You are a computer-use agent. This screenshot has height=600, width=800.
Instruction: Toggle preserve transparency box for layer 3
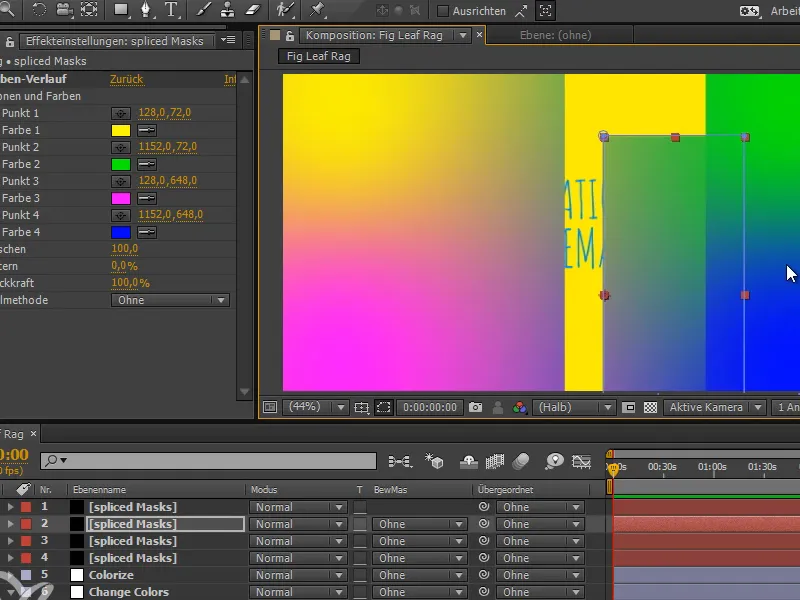pos(360,541)
